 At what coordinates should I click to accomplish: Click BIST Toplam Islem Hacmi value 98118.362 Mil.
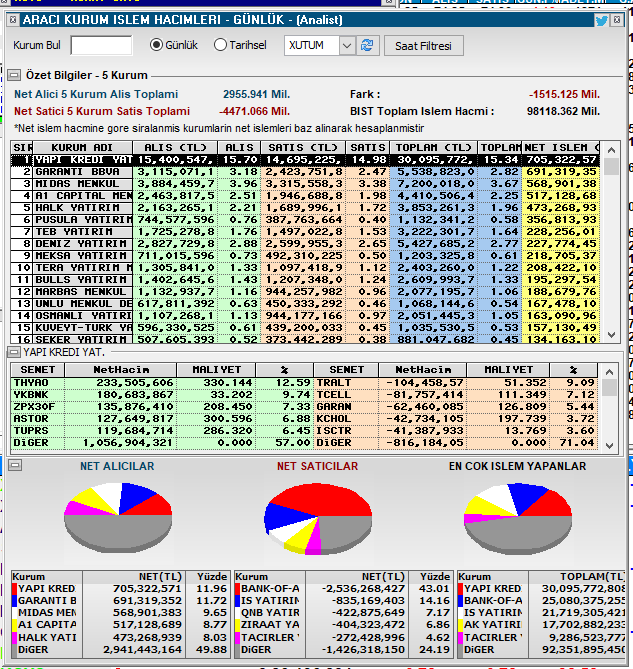(x=563, y=111)
